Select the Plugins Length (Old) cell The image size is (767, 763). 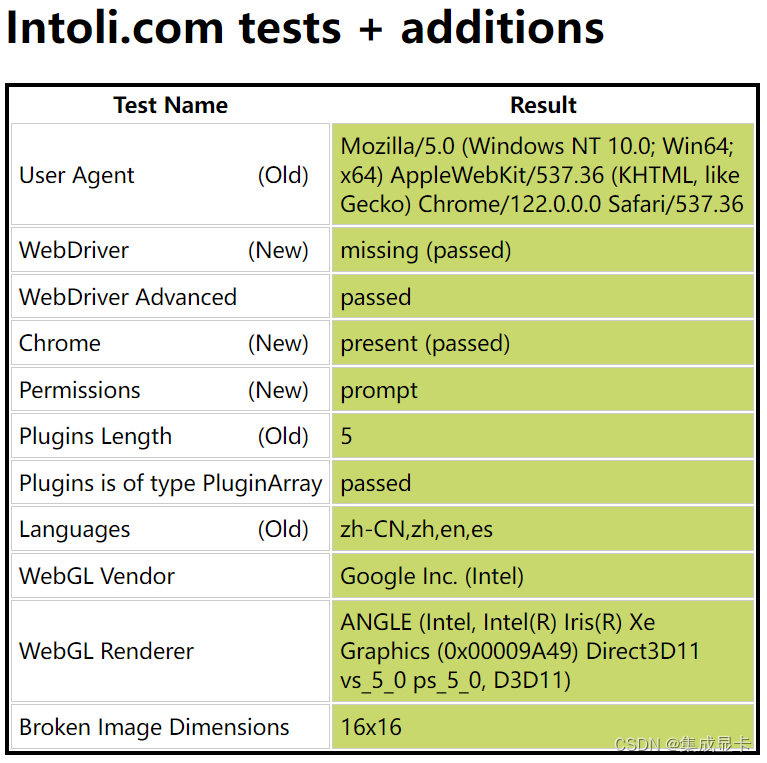click(x=171, y=436)
